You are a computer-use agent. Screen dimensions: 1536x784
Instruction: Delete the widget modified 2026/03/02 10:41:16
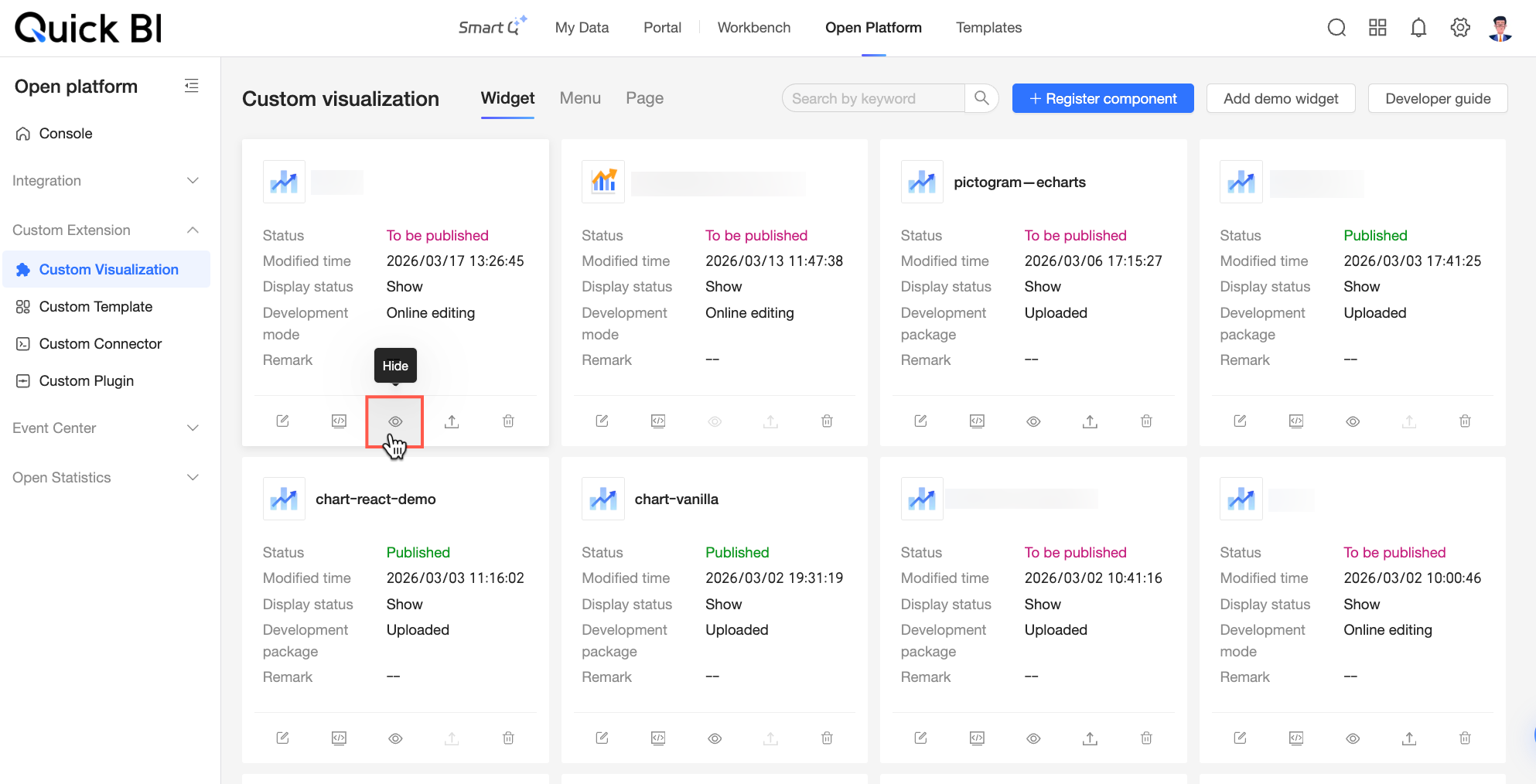point(1146,738)
